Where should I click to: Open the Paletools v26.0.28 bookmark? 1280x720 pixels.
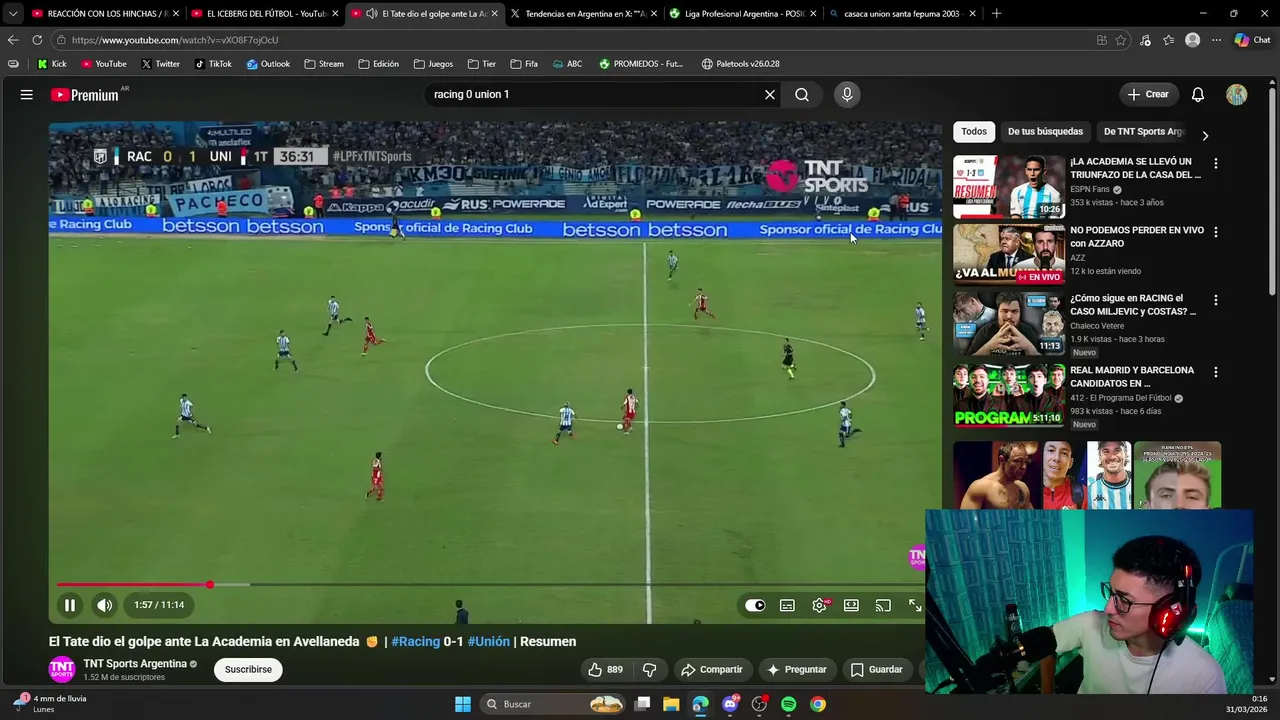741,64
